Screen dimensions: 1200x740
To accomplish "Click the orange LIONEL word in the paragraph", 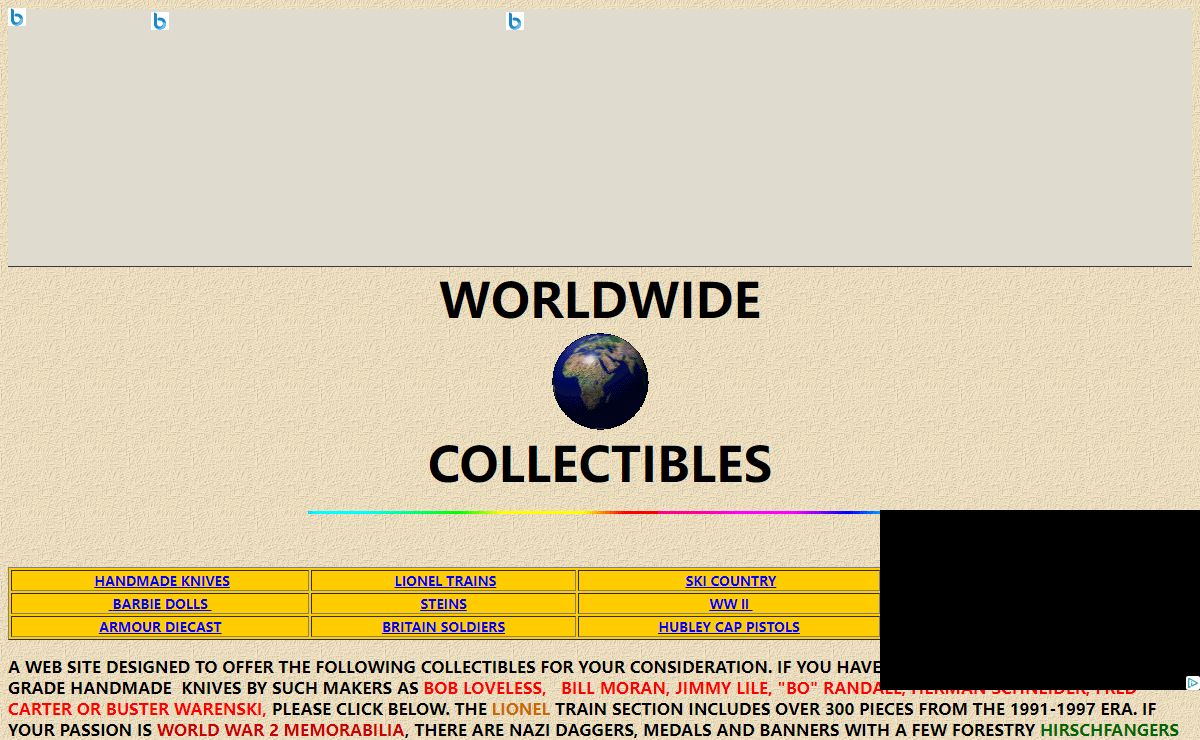I will pos(521,709).
